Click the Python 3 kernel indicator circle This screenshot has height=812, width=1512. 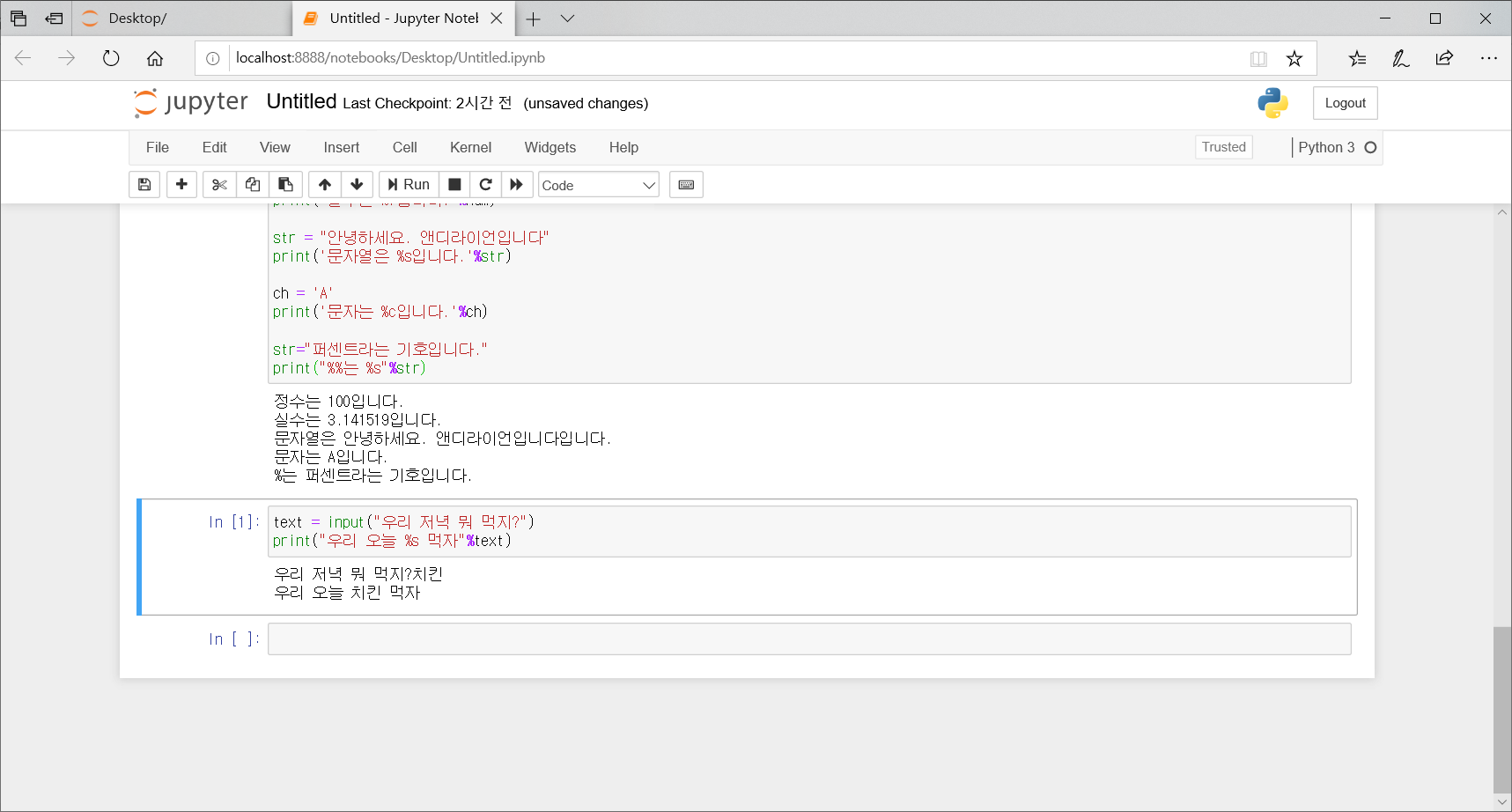[1370, 147]
